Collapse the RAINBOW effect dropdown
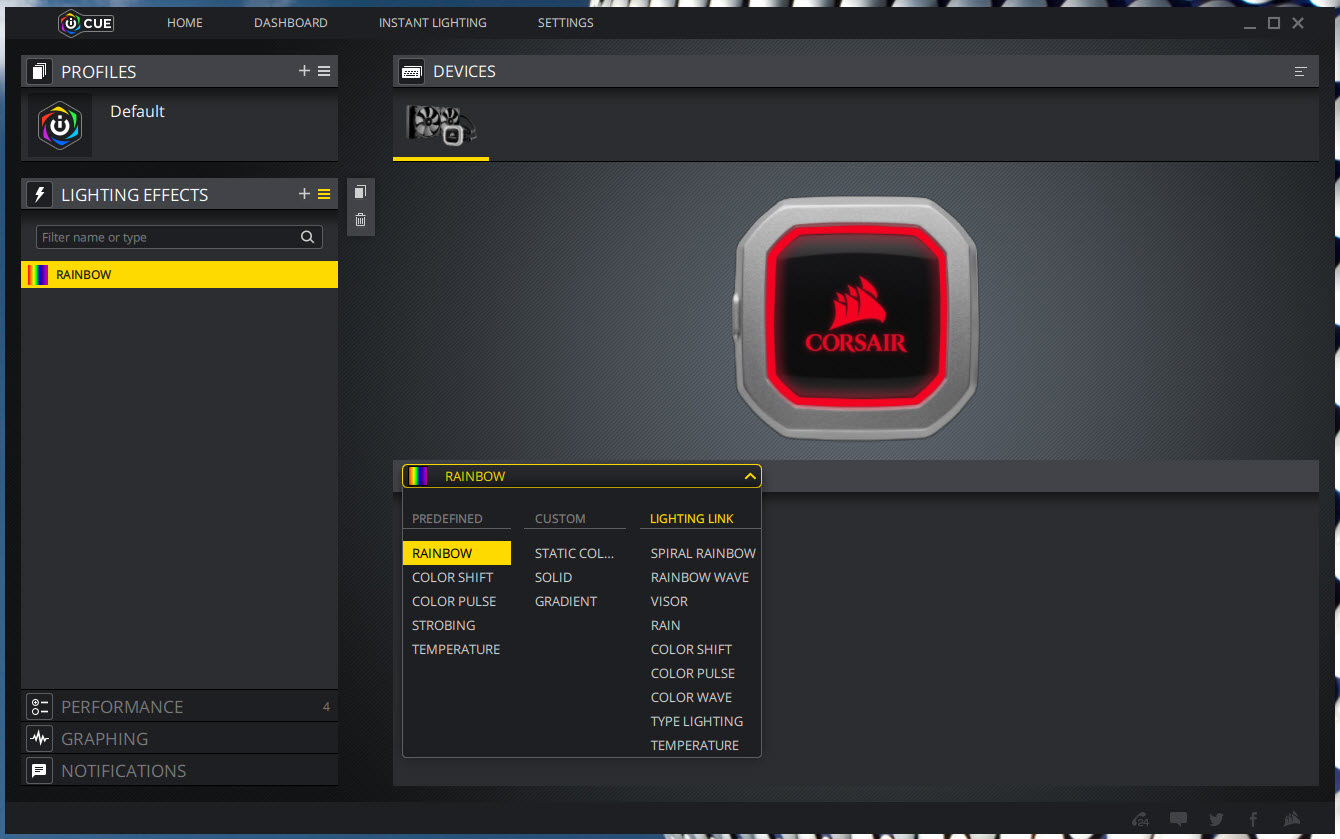This screenshot has height=839, width=1340. [x=750, y=476]
